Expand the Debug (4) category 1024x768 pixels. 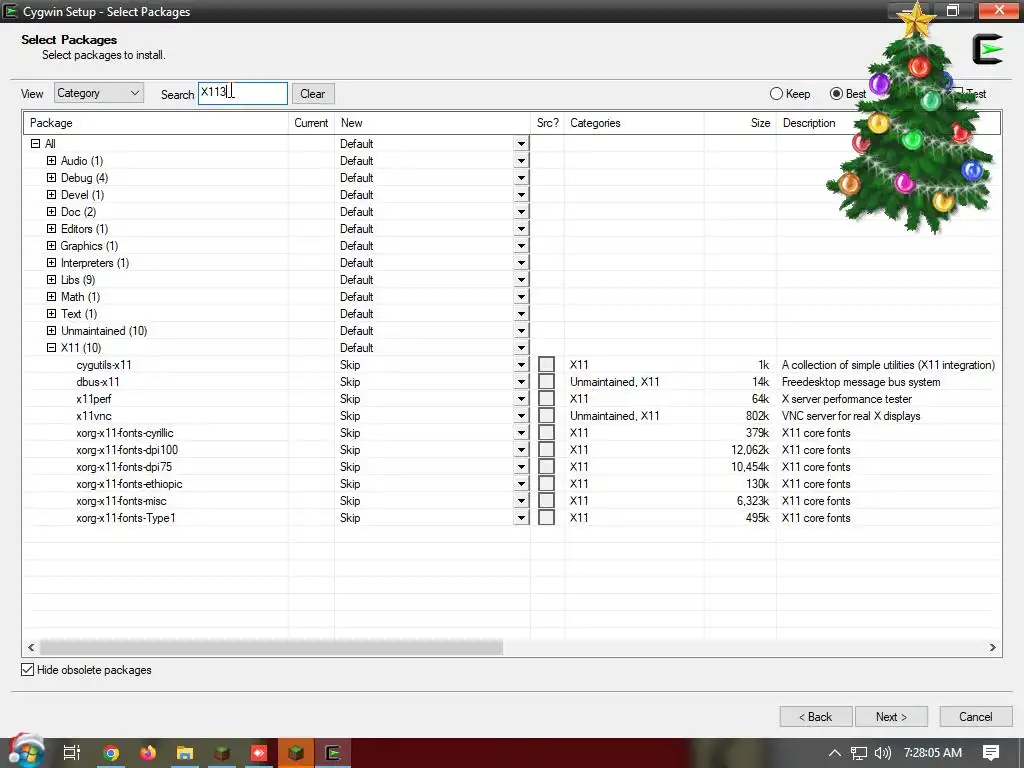(51, 178)
